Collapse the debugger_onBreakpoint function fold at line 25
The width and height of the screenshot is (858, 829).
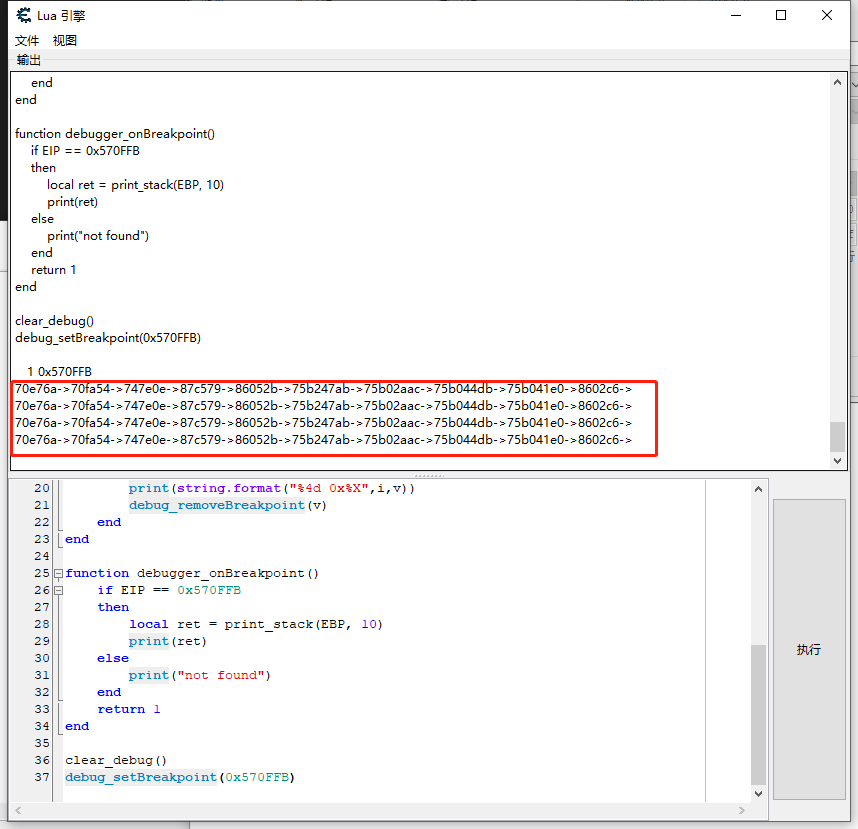pos(58,574)
